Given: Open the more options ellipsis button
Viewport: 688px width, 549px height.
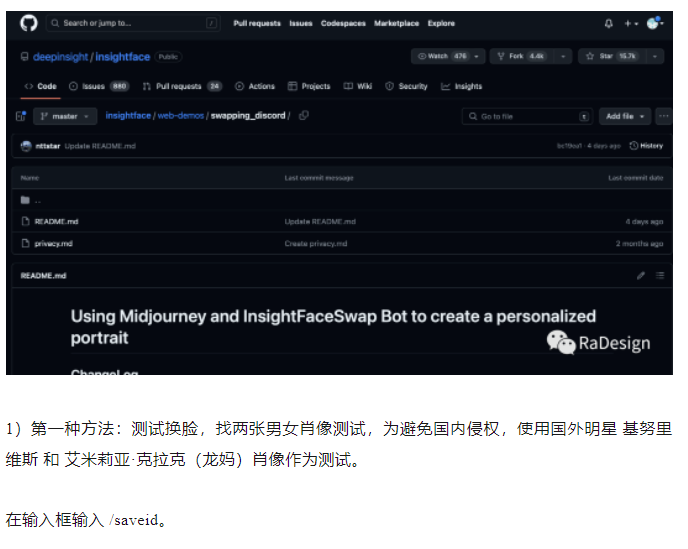Looking at the screenshot, I should (x=663, y=116).
